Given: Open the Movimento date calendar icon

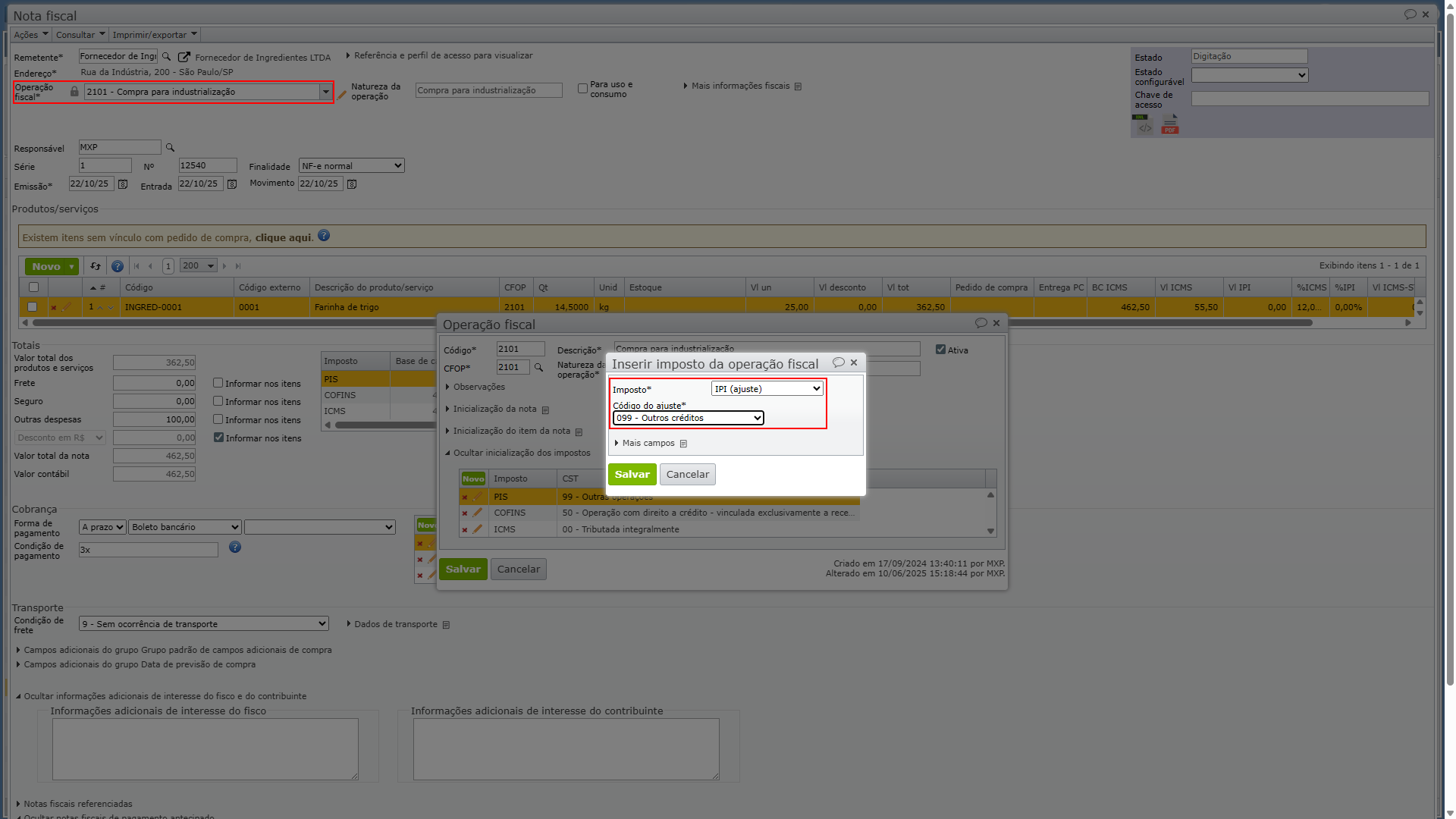Looking at the screenshot, I should pyautogui.click(x=352, y=184).
